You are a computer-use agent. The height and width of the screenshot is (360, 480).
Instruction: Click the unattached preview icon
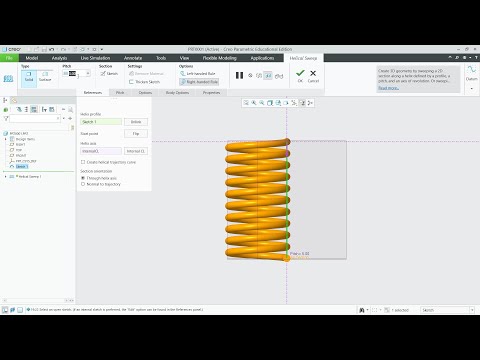click(259, 76)
